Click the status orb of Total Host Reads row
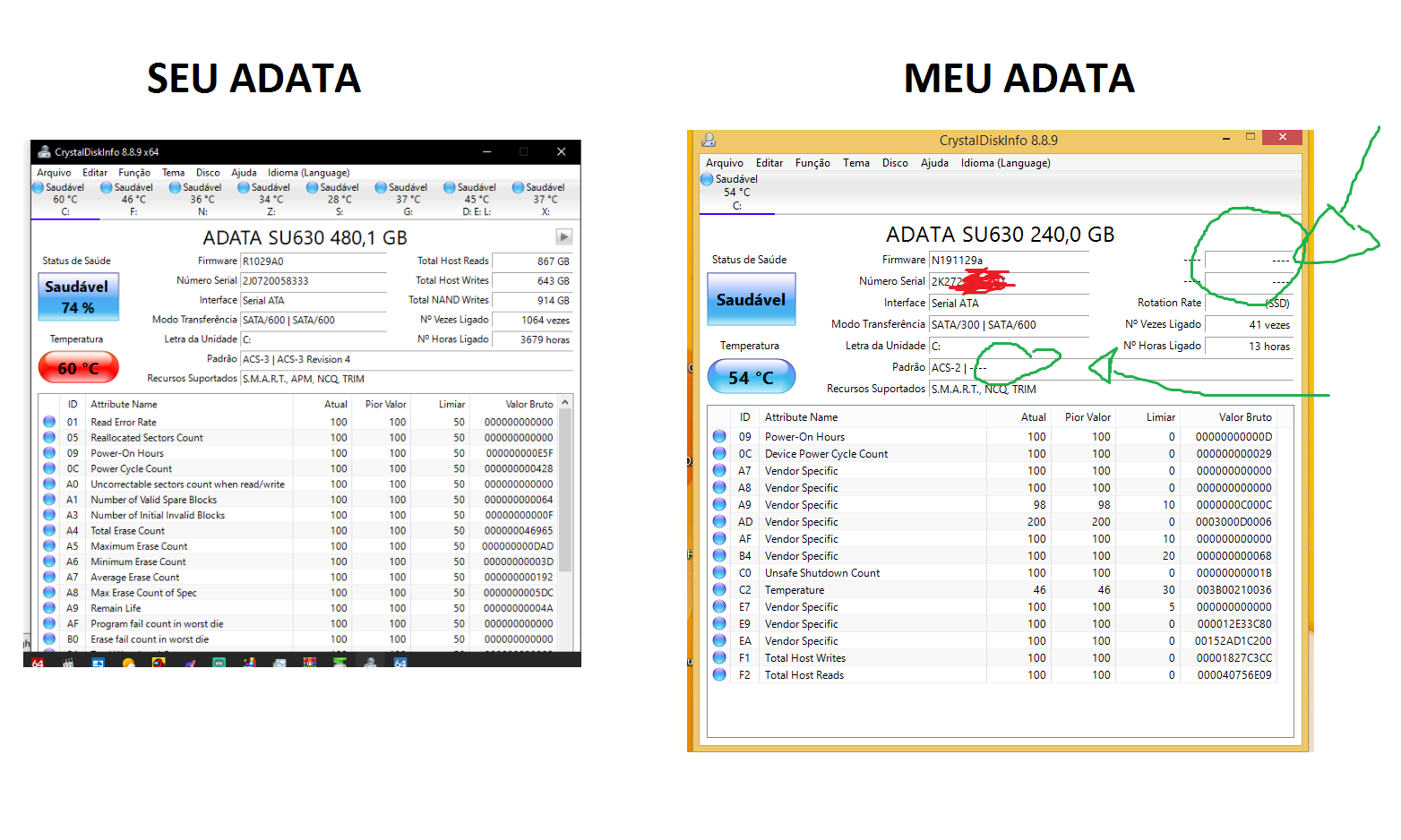The height and width of the screenshot is (840, 1401). point(719,674)
